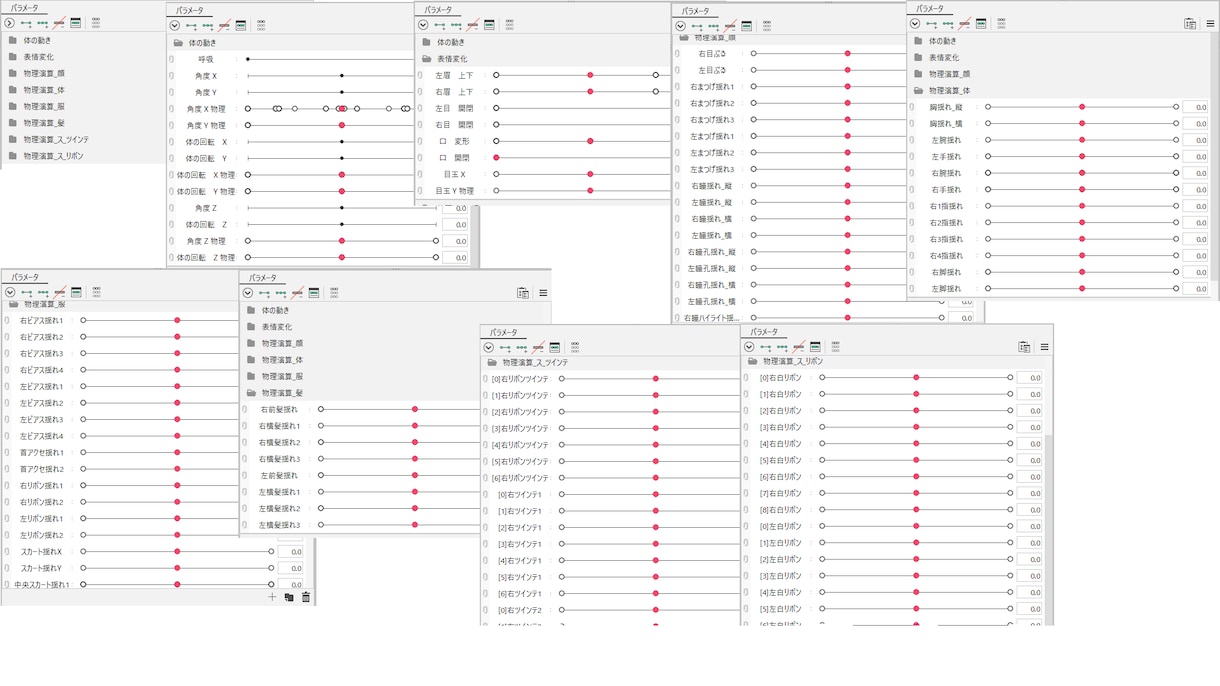1220x686 pixels.
Task: Click the [8]右白リボン slider
Action: click(916, 510)
